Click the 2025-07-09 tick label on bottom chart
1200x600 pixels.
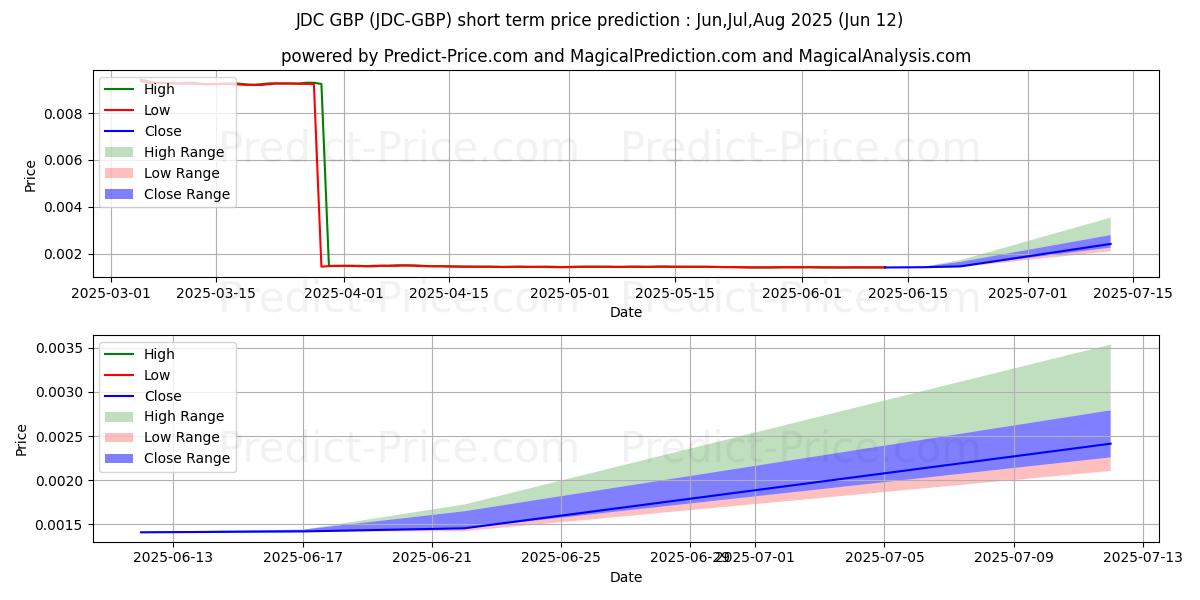(1014, 558)
